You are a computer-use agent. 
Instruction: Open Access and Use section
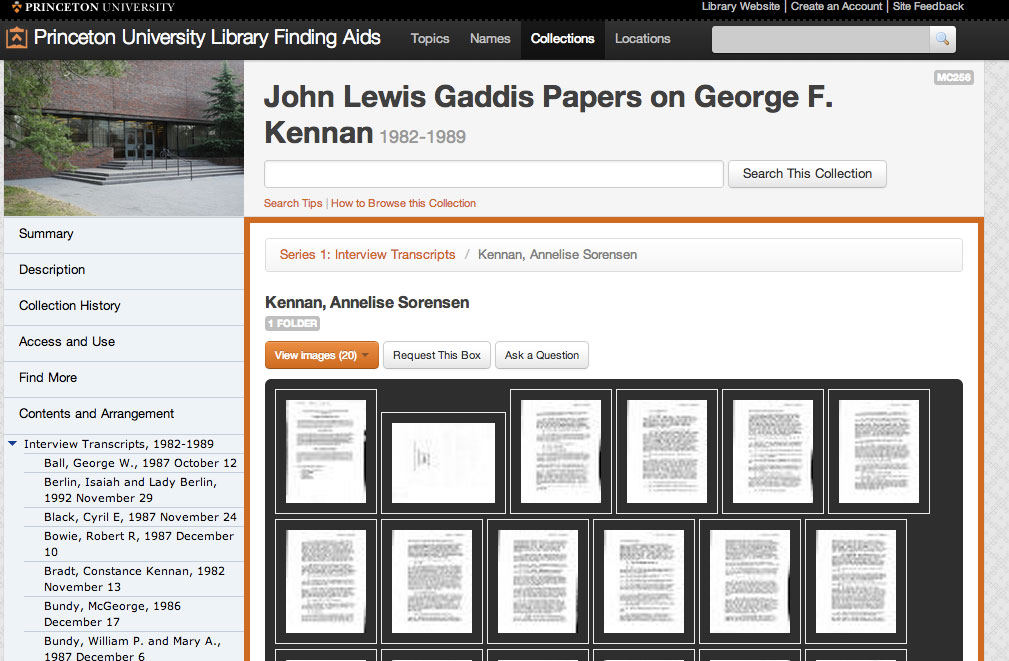pyautogui.click(x=124, y=342)
